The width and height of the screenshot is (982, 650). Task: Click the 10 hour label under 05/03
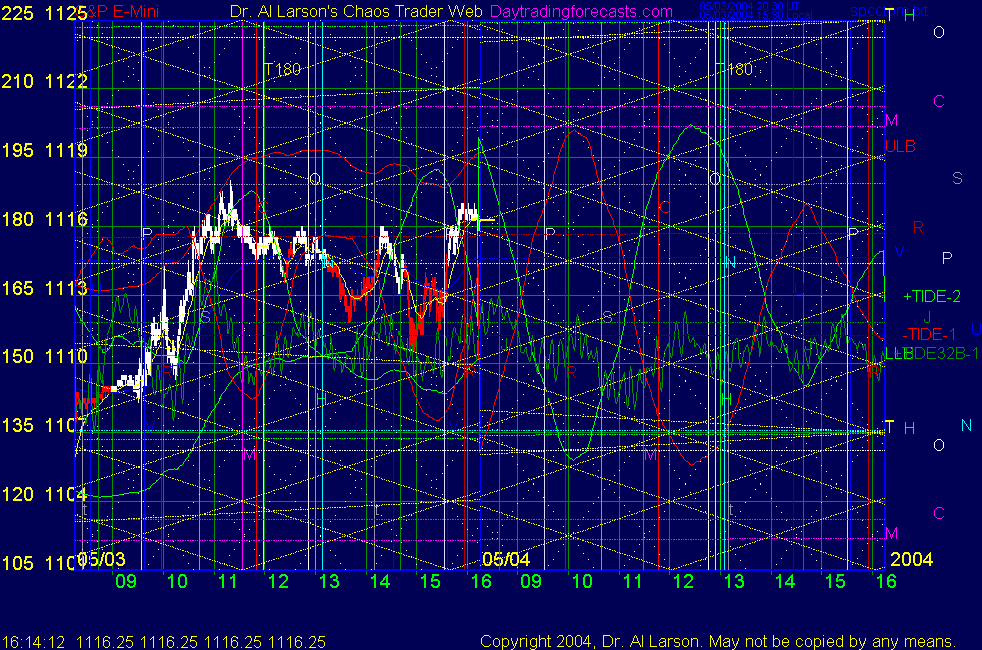[177, 581]
